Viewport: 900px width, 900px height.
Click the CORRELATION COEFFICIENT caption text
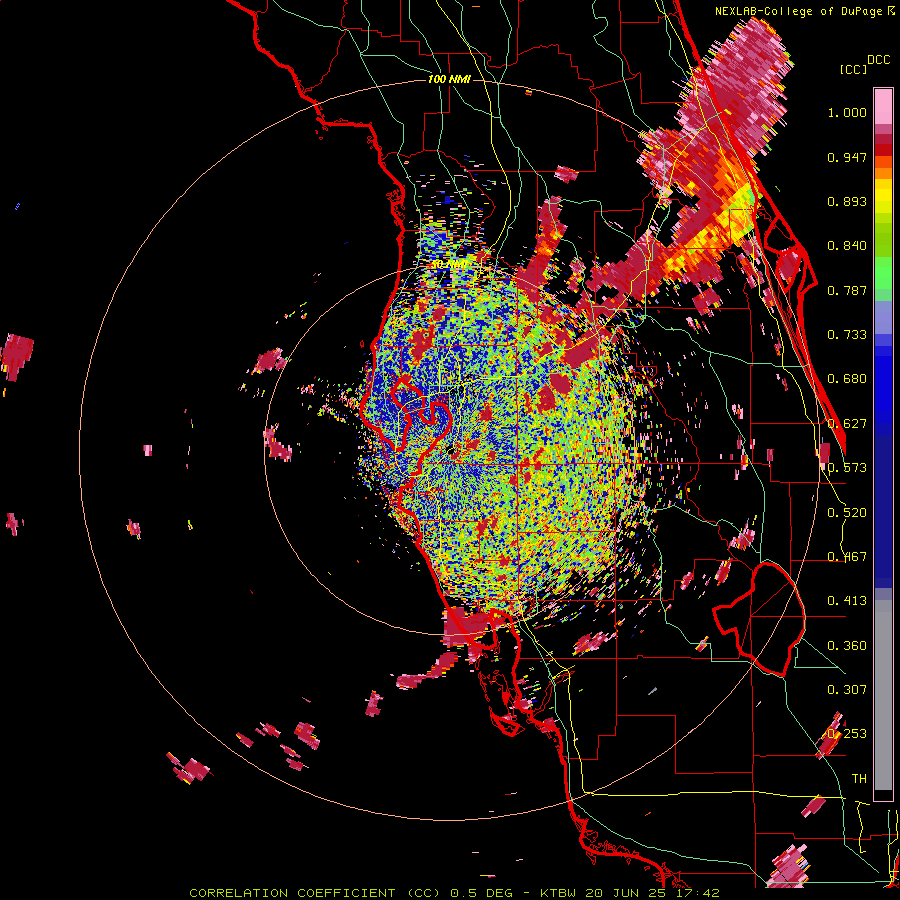point(292,893)
